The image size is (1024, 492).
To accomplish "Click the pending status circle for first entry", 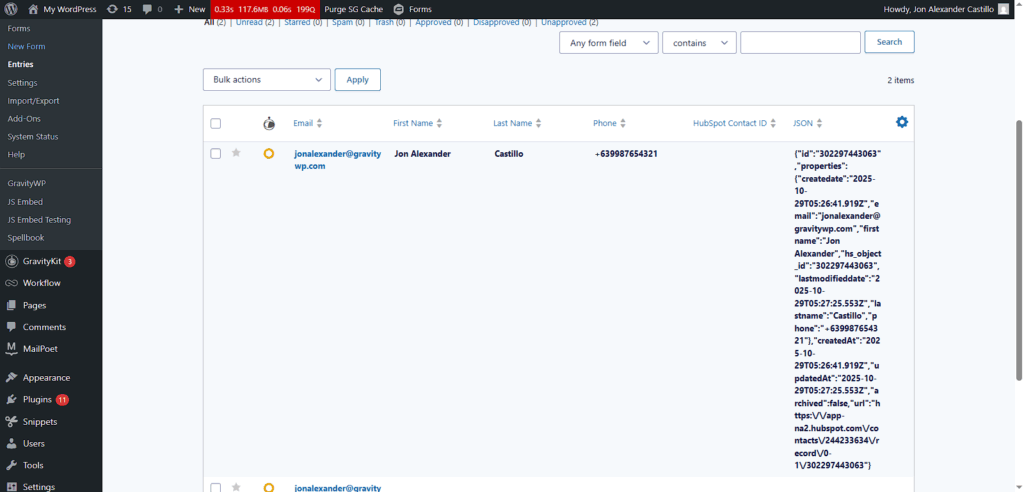I will coord(268,154).
